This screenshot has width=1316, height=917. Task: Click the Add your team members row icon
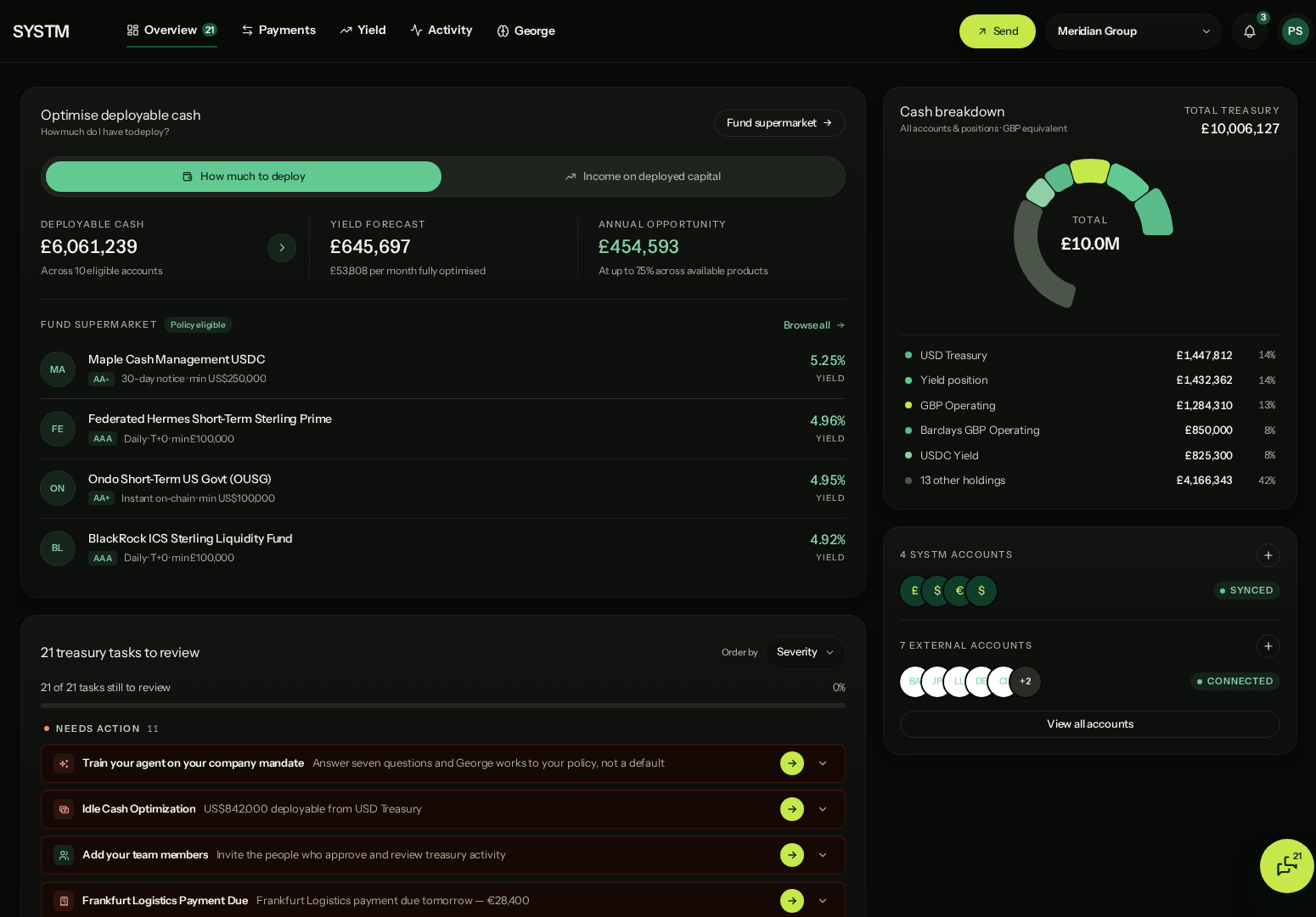tap(64, 855)
